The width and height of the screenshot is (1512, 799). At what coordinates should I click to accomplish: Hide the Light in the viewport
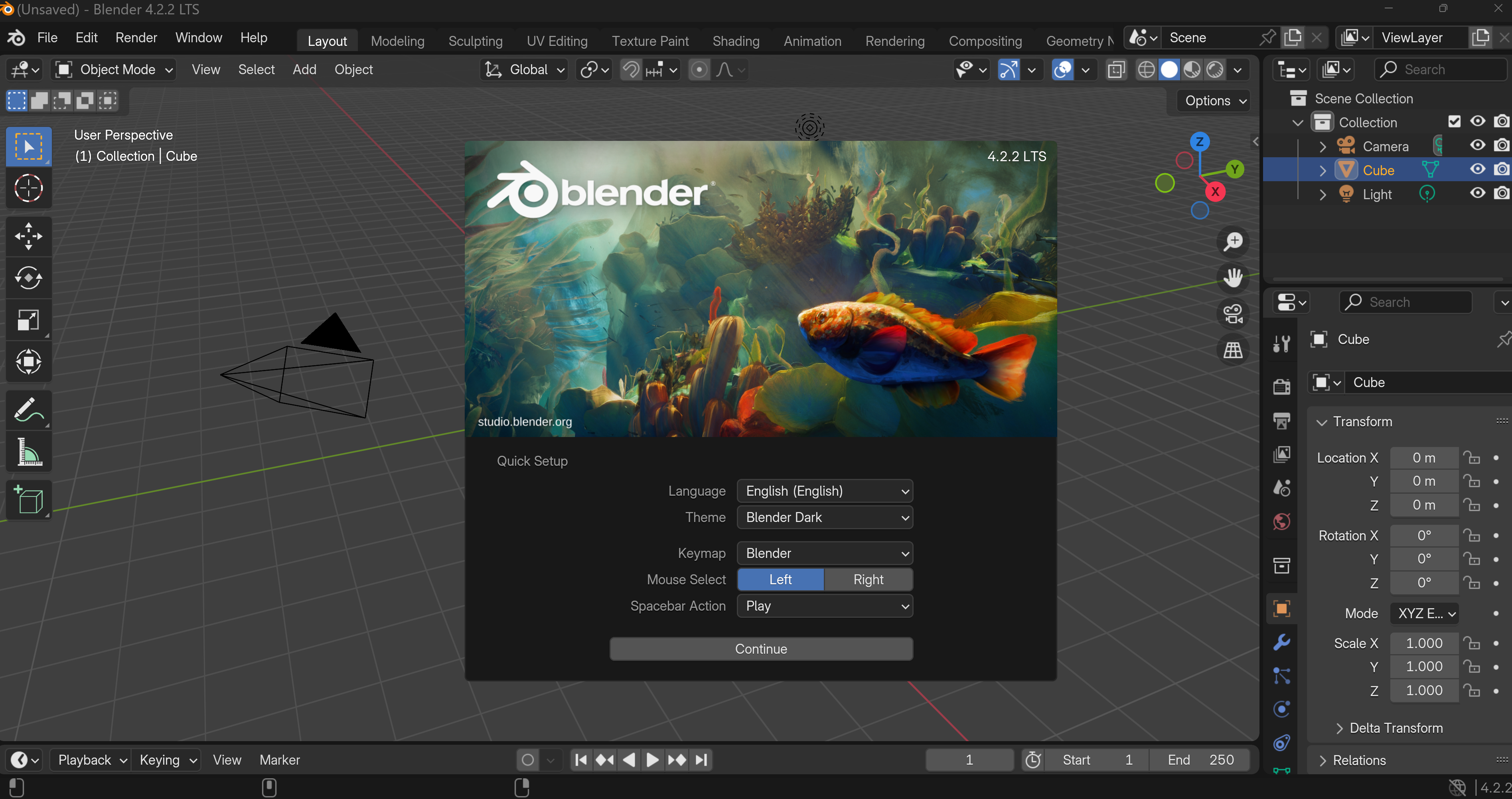point(1477,194)
